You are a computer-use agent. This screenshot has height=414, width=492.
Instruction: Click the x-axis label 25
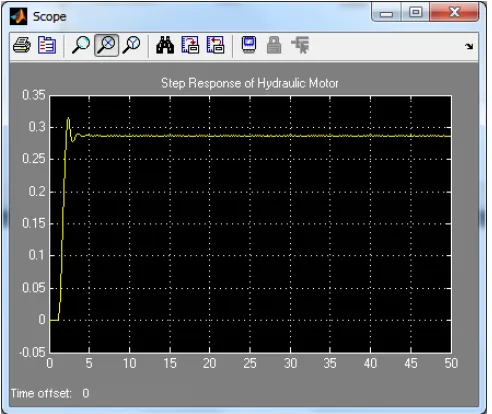[x=250, y=363]
